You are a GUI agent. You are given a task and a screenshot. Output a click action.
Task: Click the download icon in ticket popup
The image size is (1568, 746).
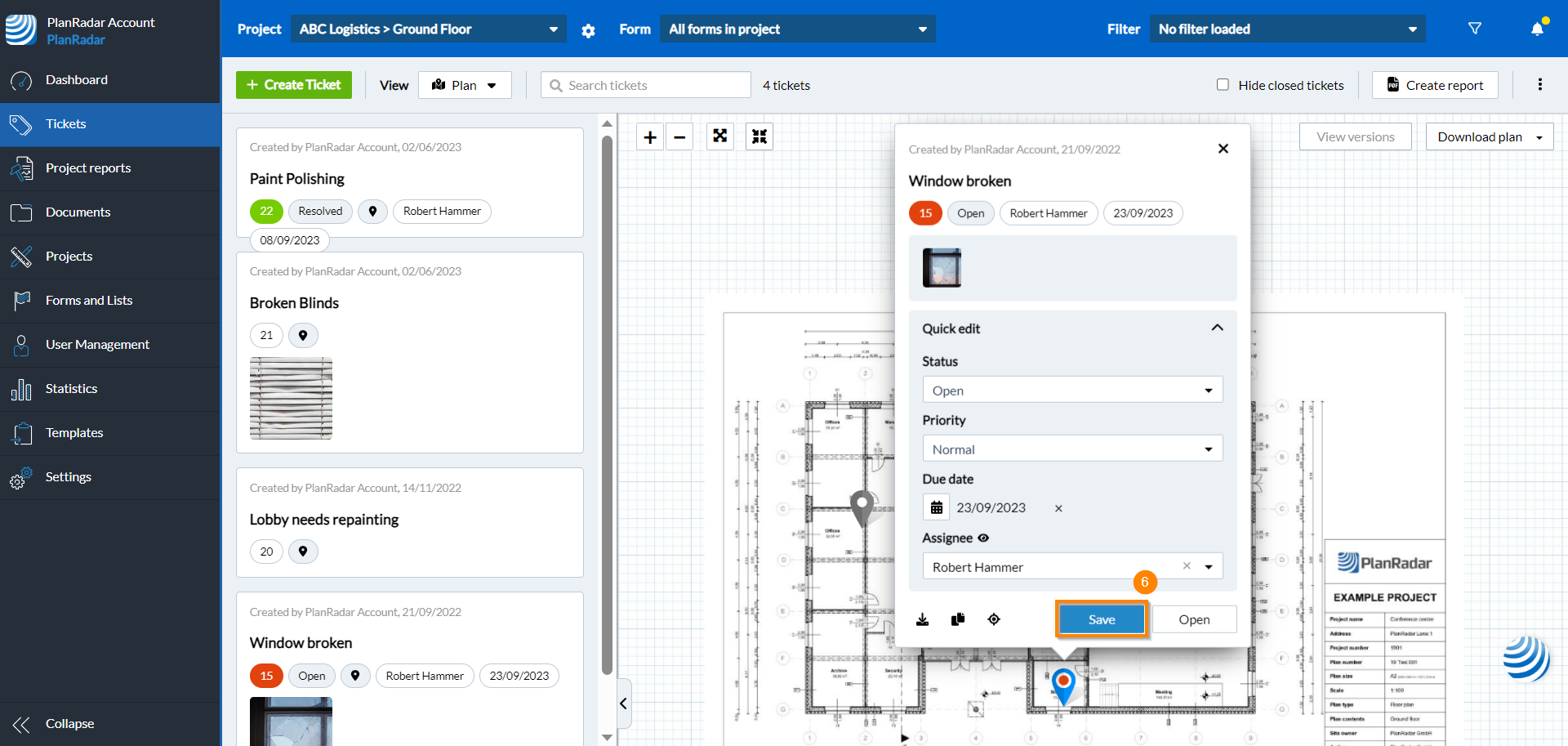coord(923,619)
